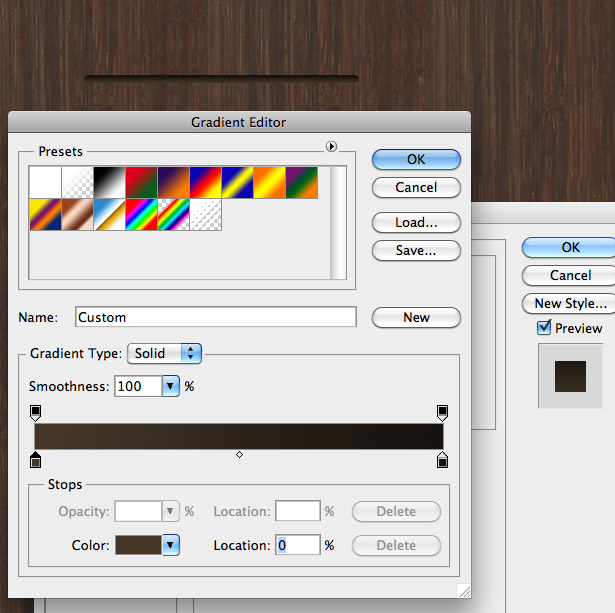Screen dimensions: 615x613
Task: Click the Load... button
Action: tap(416, 222)
